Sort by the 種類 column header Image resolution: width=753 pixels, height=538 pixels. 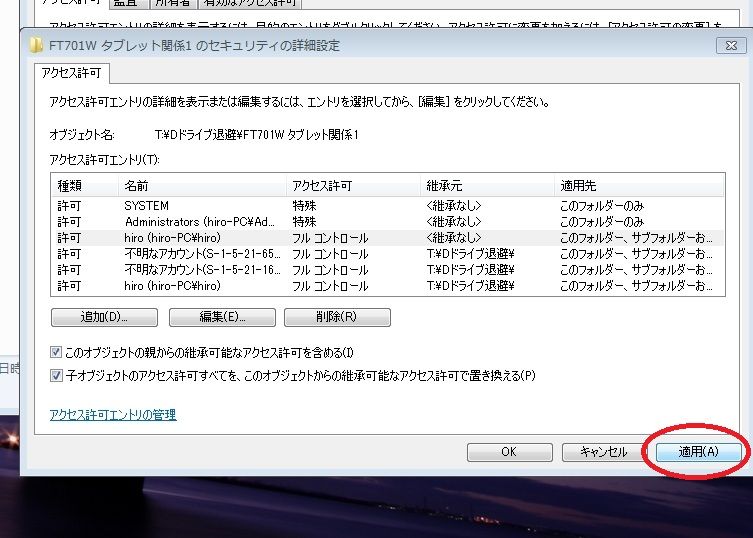click(85, 185)
